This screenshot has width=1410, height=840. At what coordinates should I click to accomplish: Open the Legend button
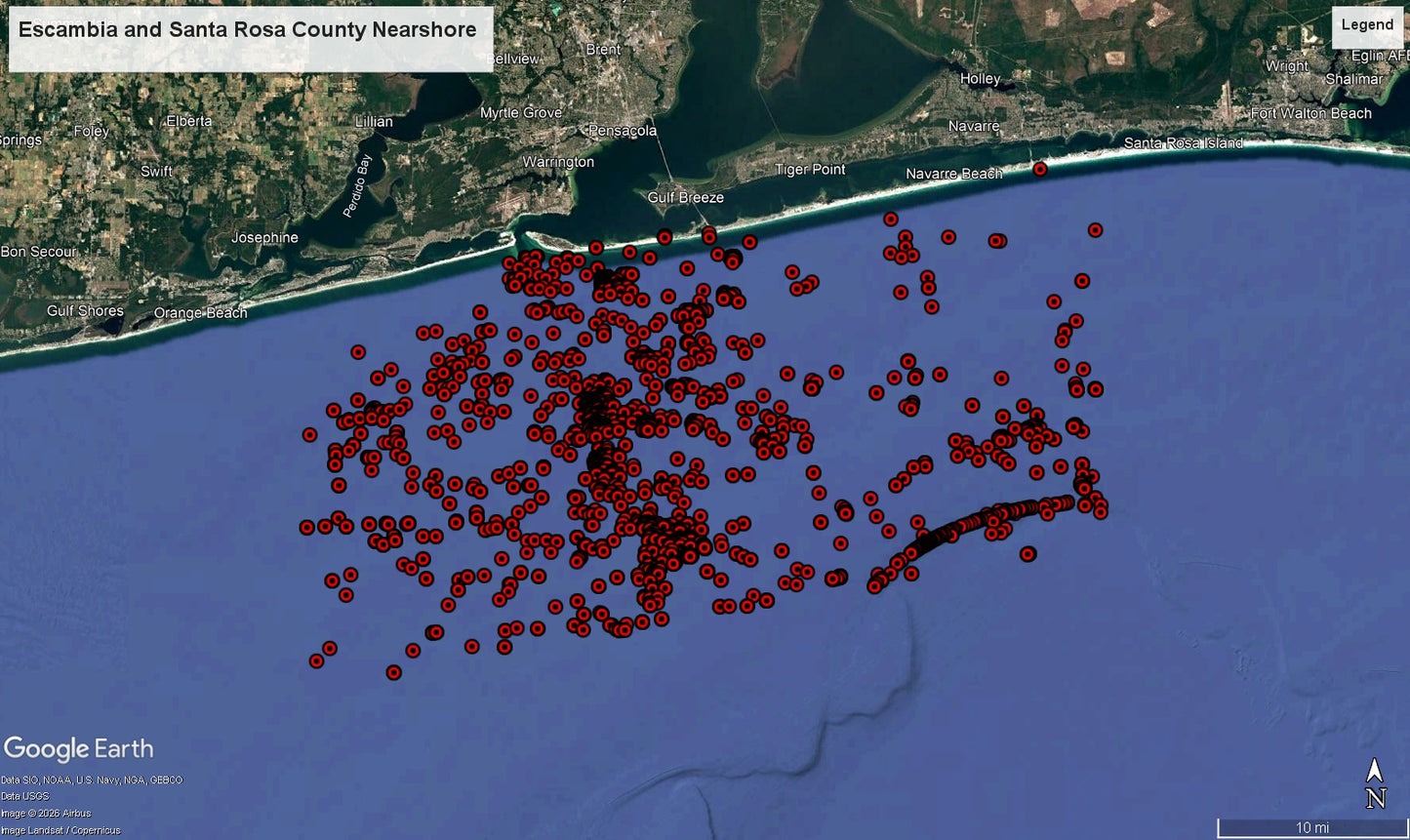point(1367,26)
